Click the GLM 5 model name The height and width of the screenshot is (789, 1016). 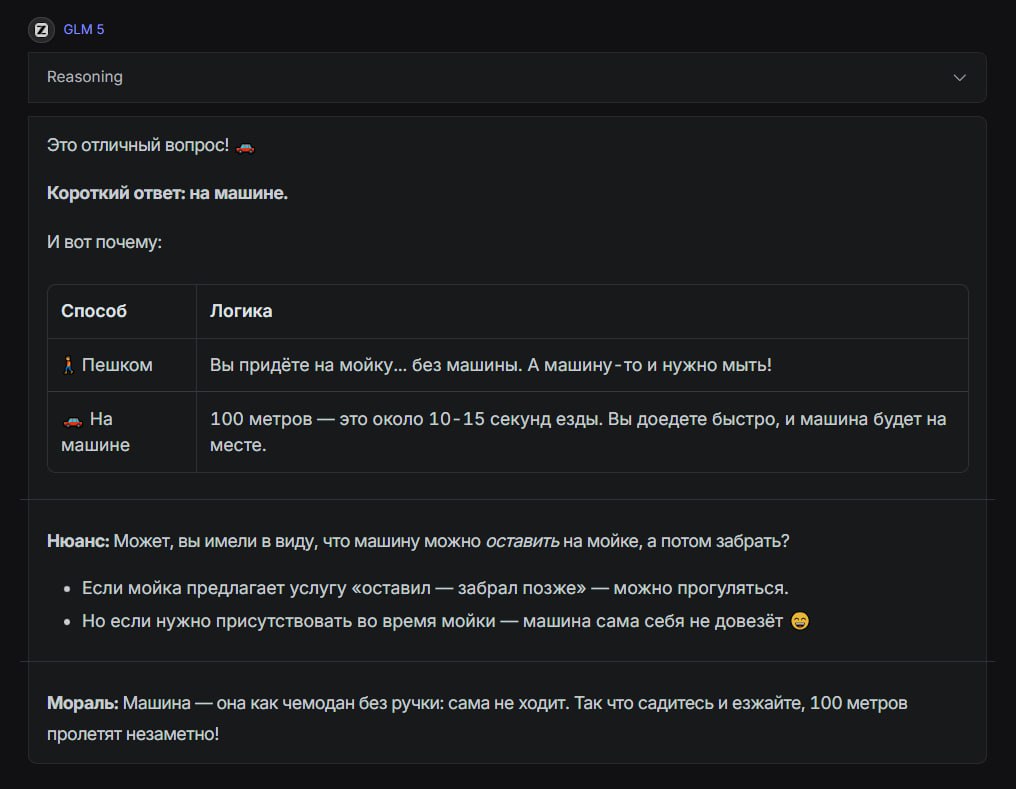[x=84, y=29]
